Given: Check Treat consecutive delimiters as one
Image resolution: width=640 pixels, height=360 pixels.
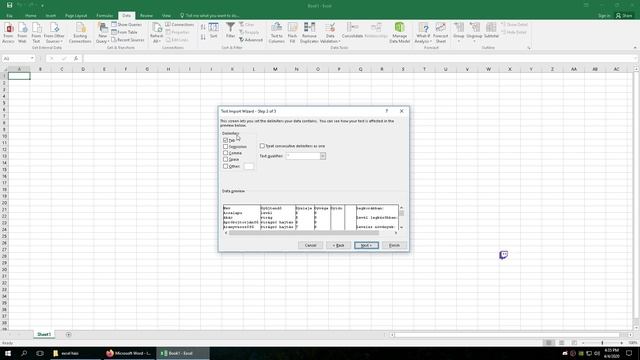Looking at the screenshot, I should click(x=262, y=146).
